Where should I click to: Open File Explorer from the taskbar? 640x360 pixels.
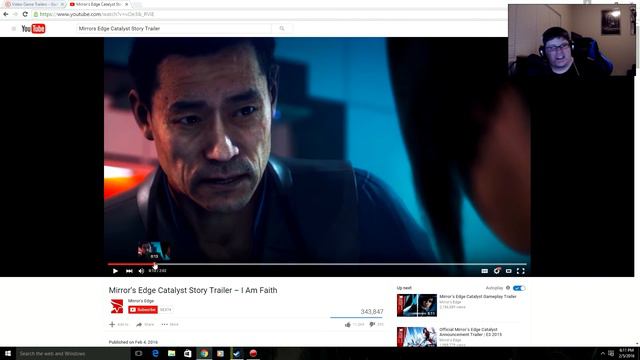click(x=171, y=353)
